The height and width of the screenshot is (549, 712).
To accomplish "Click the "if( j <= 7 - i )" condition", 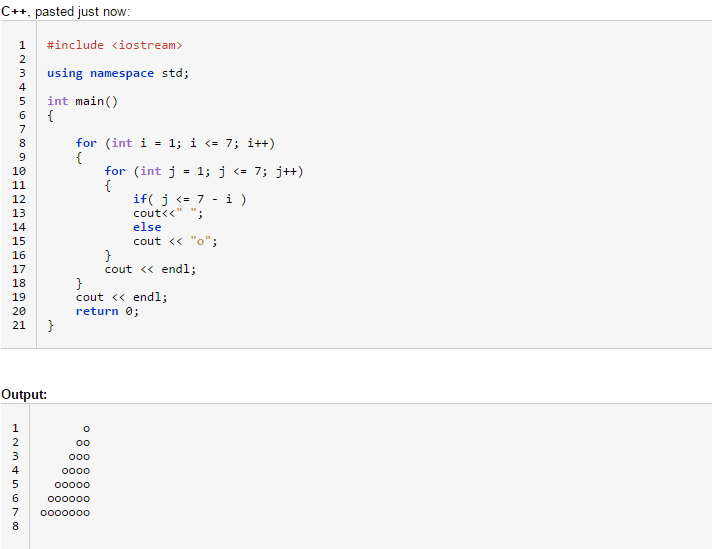I will [190, 199].
